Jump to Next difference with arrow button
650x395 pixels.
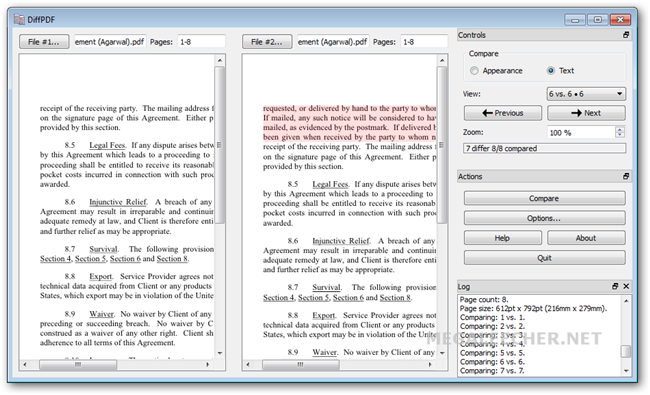coord(586,113)
